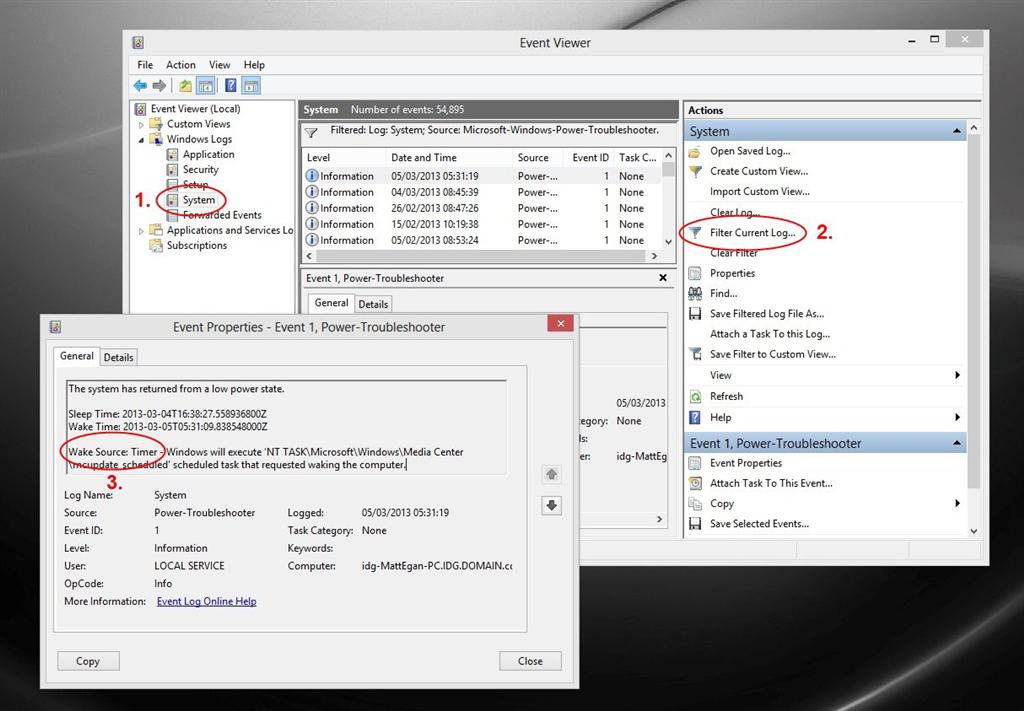Click in the event description text box

[286, 427]
